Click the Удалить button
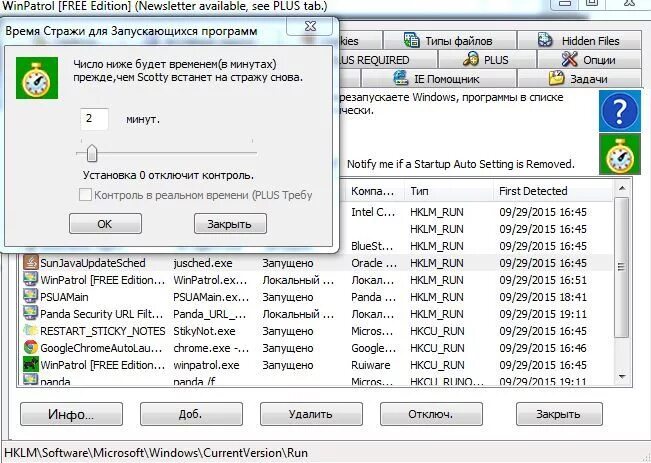This screenshot has width=651, height=463. 311,414
